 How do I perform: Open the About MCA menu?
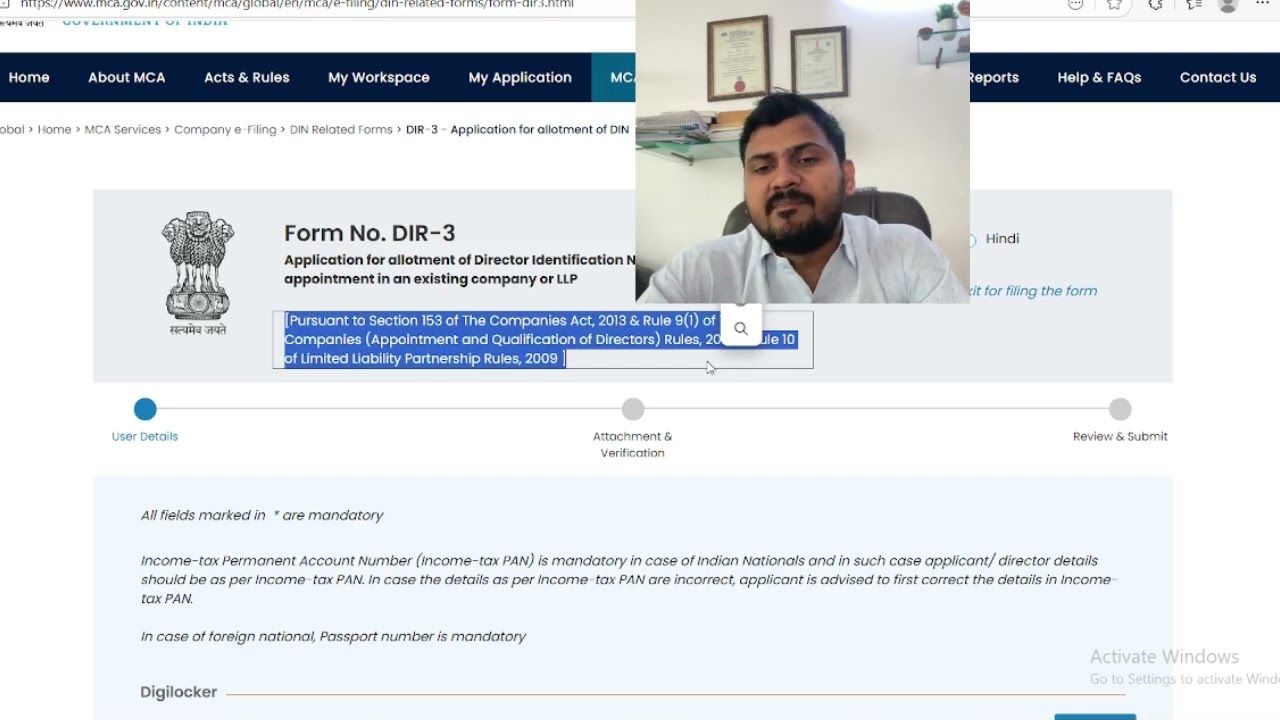126,77
